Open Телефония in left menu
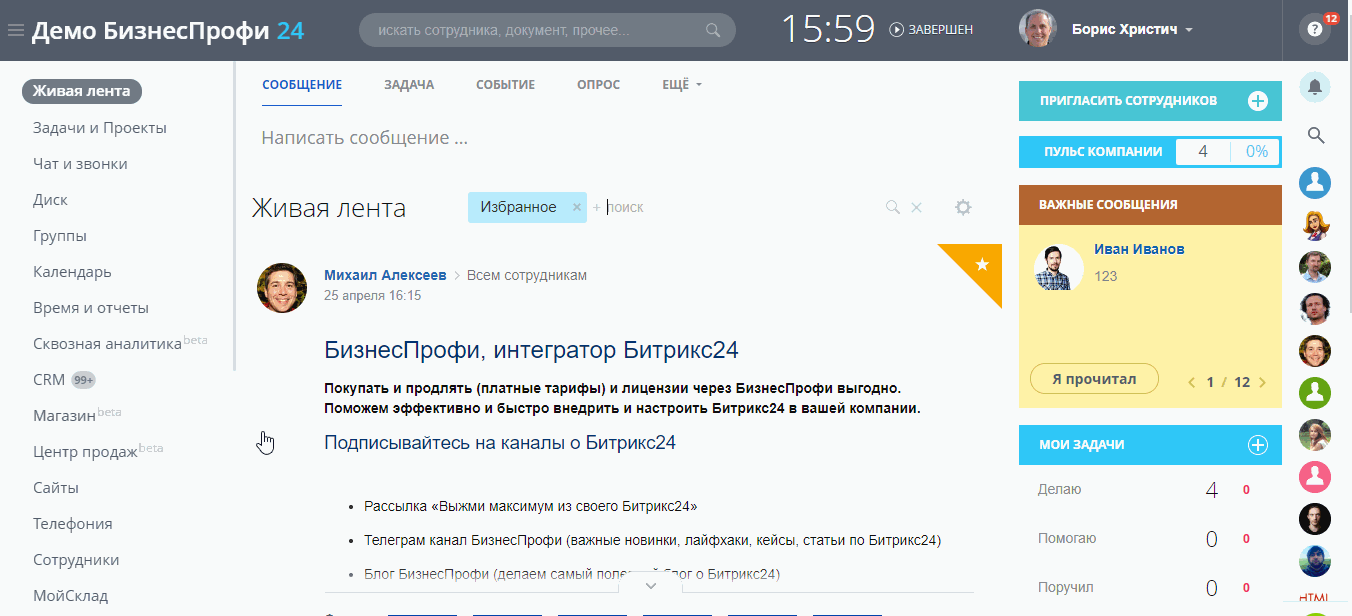The image size is (1352, 616). pyautogui.click(x=73, y=524)
